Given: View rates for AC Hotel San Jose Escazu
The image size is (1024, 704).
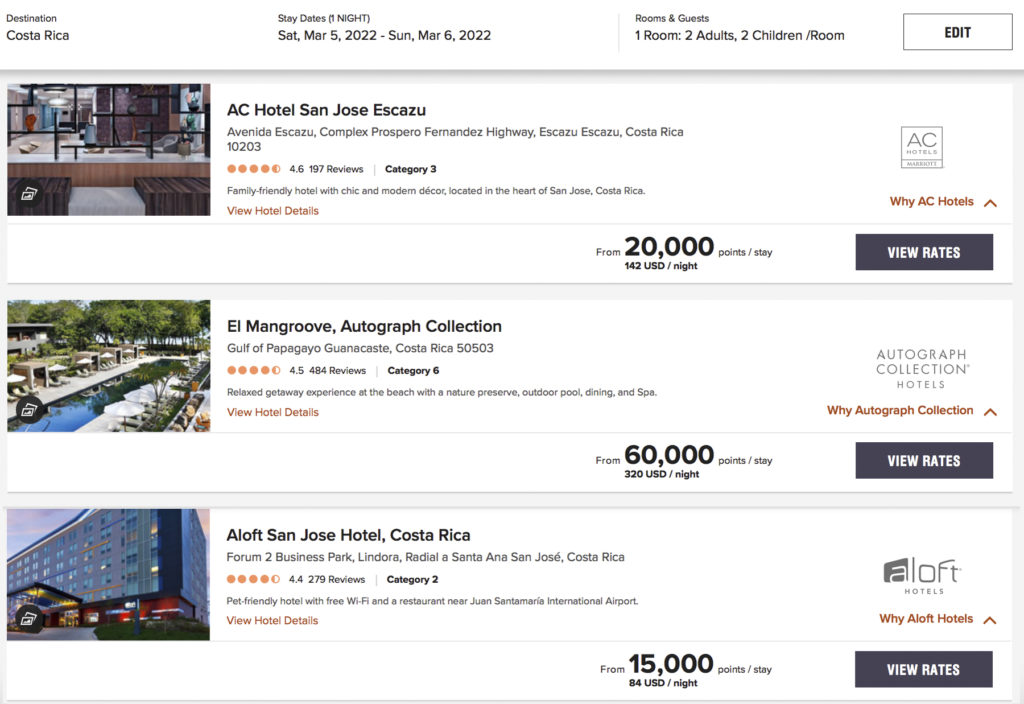Looking at the screenshot, I should click(x=923, y=253).
